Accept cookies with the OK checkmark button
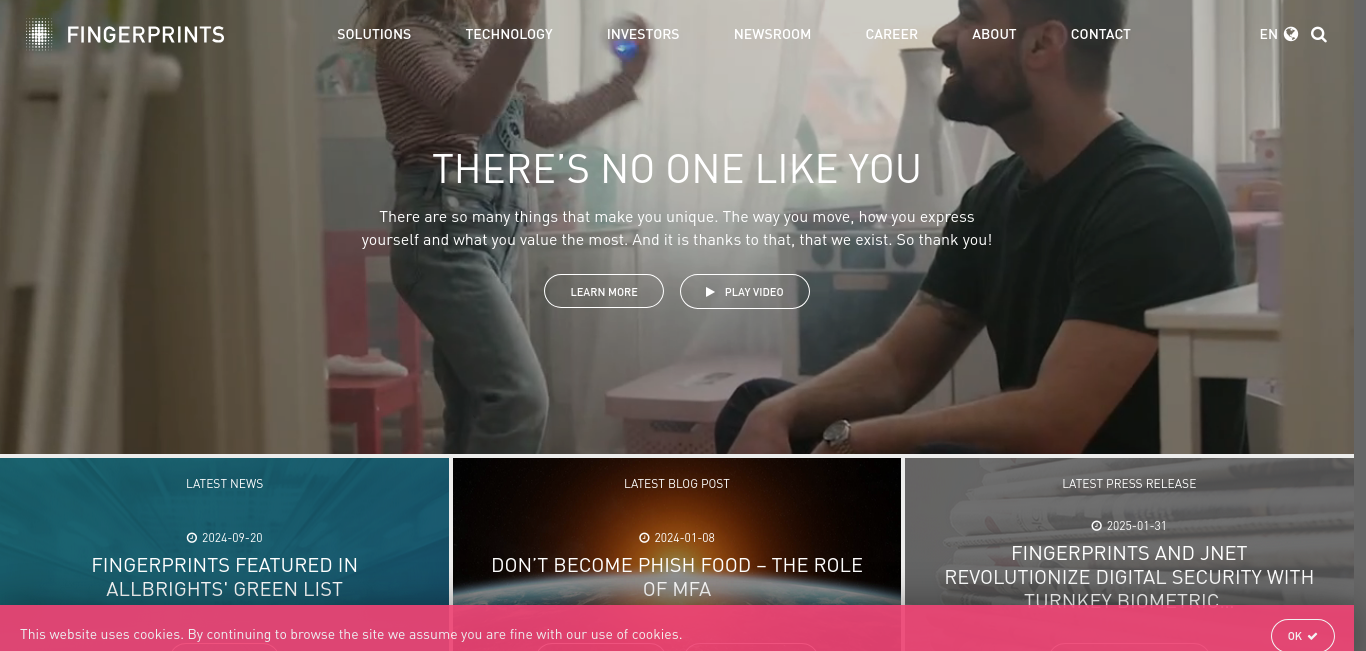The height and width of the screenshot is (651, 1366). point(1303,636)
